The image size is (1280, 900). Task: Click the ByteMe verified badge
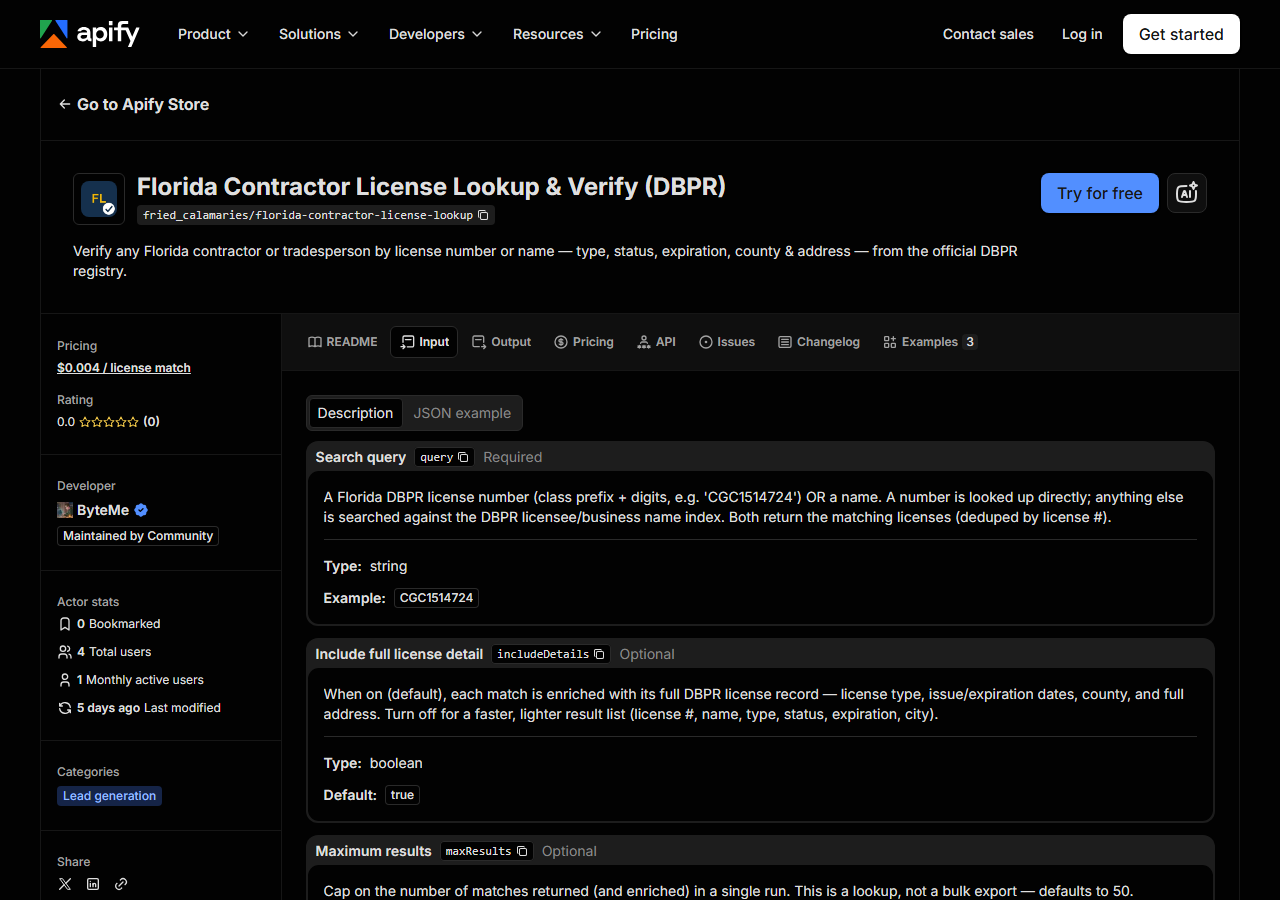pos(141,510)
